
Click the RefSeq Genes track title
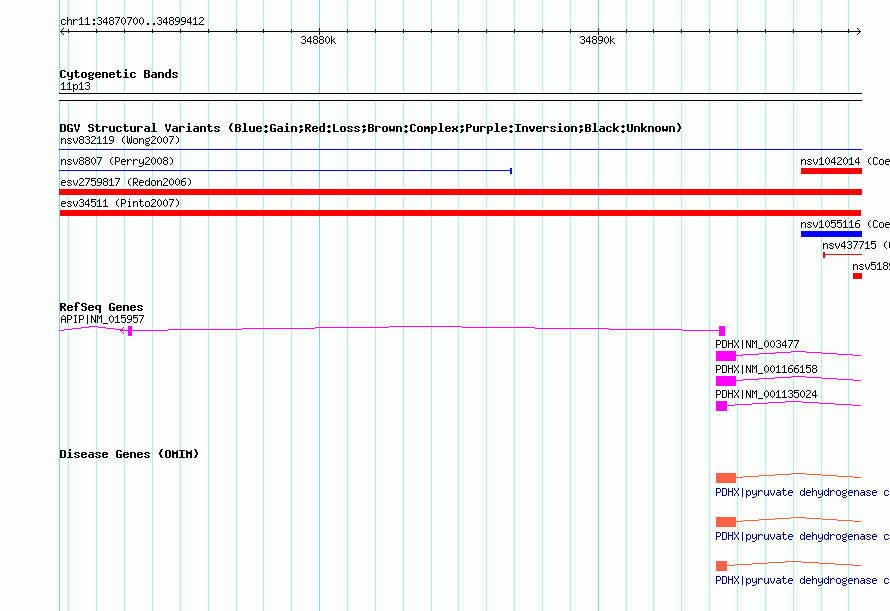[x=102, y=307]
